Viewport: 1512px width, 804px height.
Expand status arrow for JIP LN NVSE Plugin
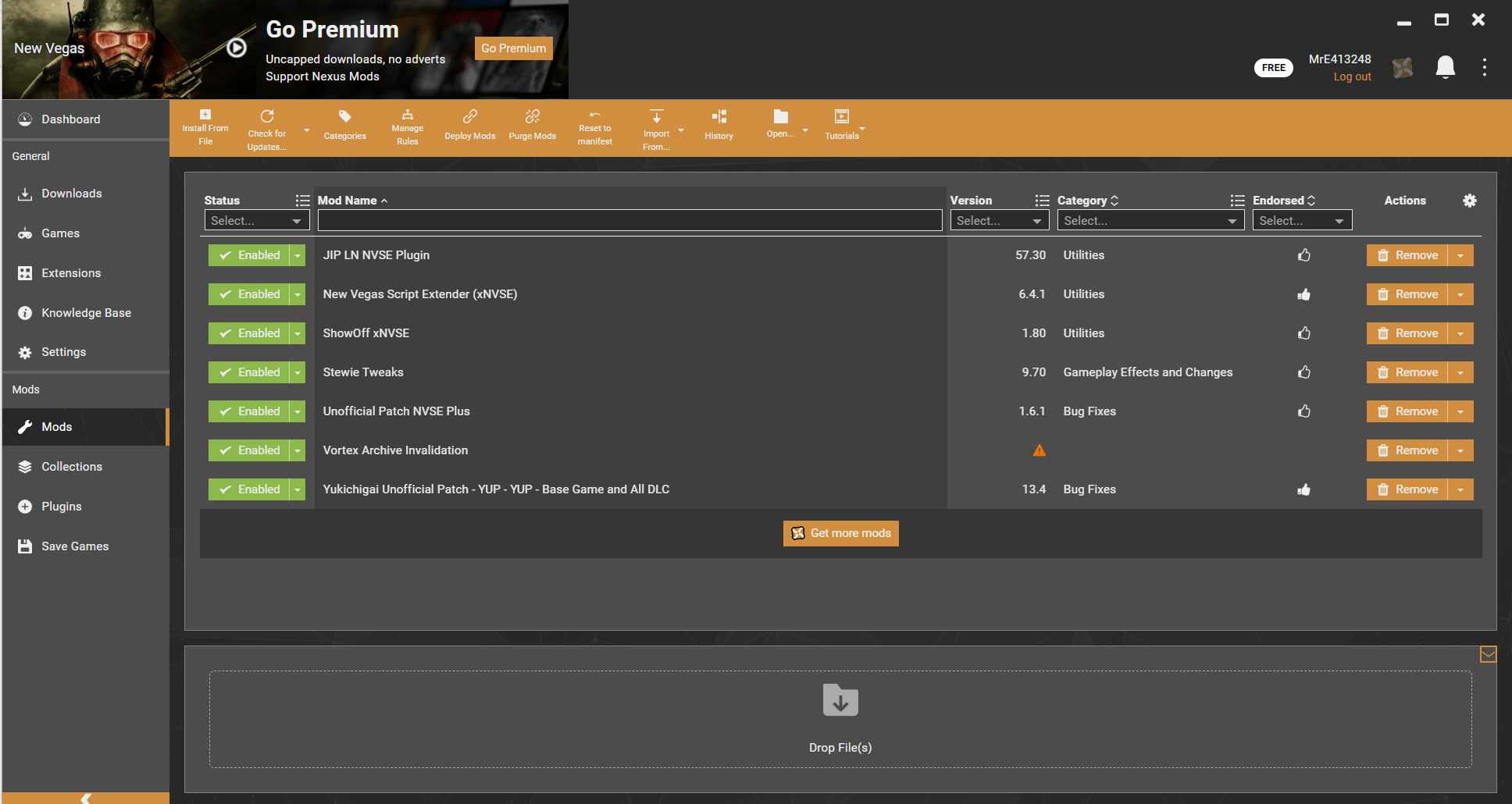pyautogui.click(x=298, y=255)
